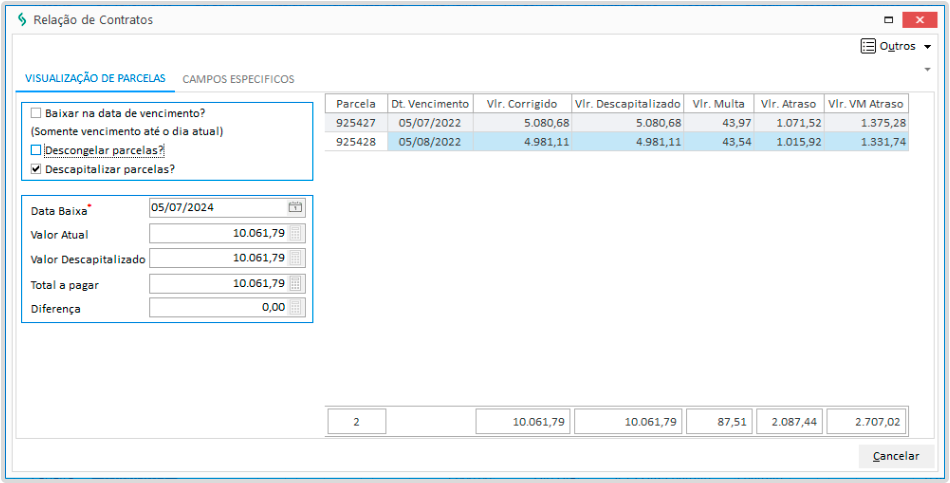Click Vlr. Corrigido cell 5.080,68
Viewport: 950px width, 483px height.
tap(522, 123)
